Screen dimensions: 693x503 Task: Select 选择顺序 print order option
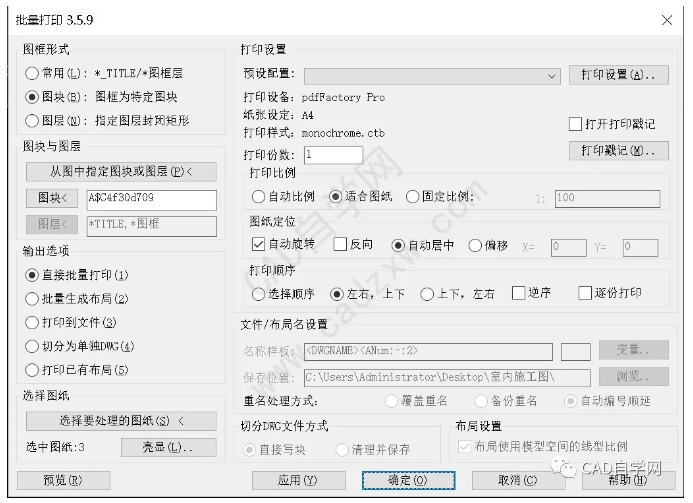(258, 294)
